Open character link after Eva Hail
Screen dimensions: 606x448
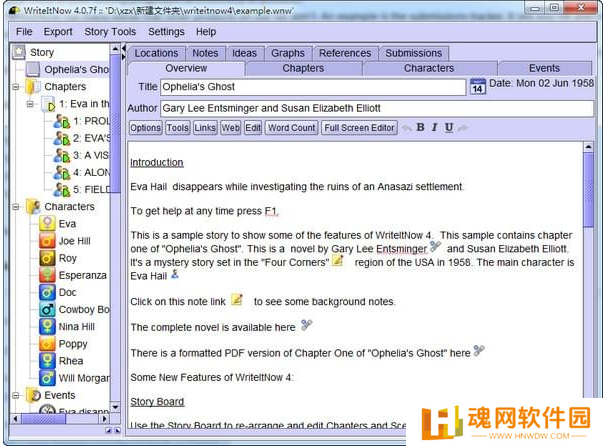(175, 274)
